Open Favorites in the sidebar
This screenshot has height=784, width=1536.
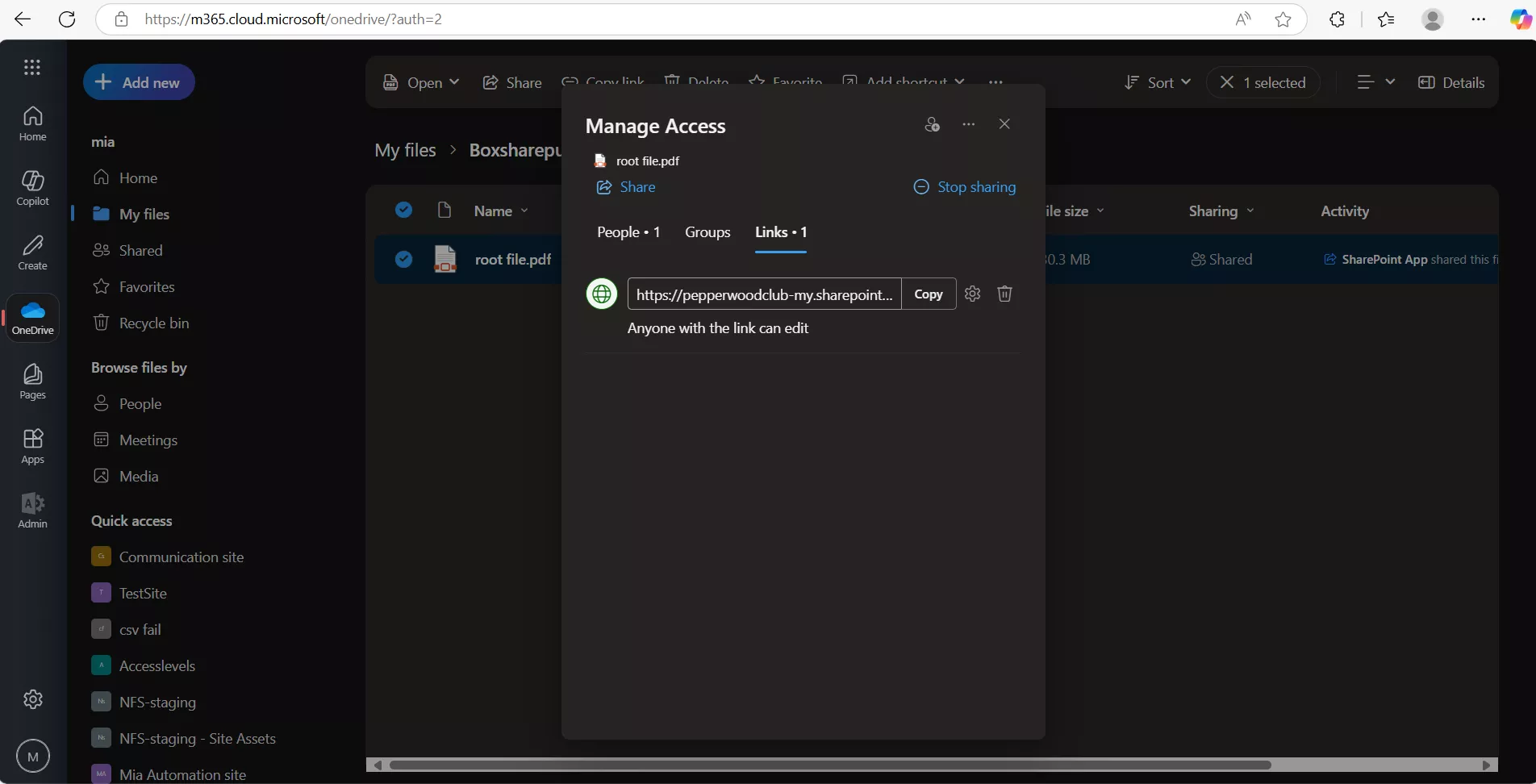point(147,287)
